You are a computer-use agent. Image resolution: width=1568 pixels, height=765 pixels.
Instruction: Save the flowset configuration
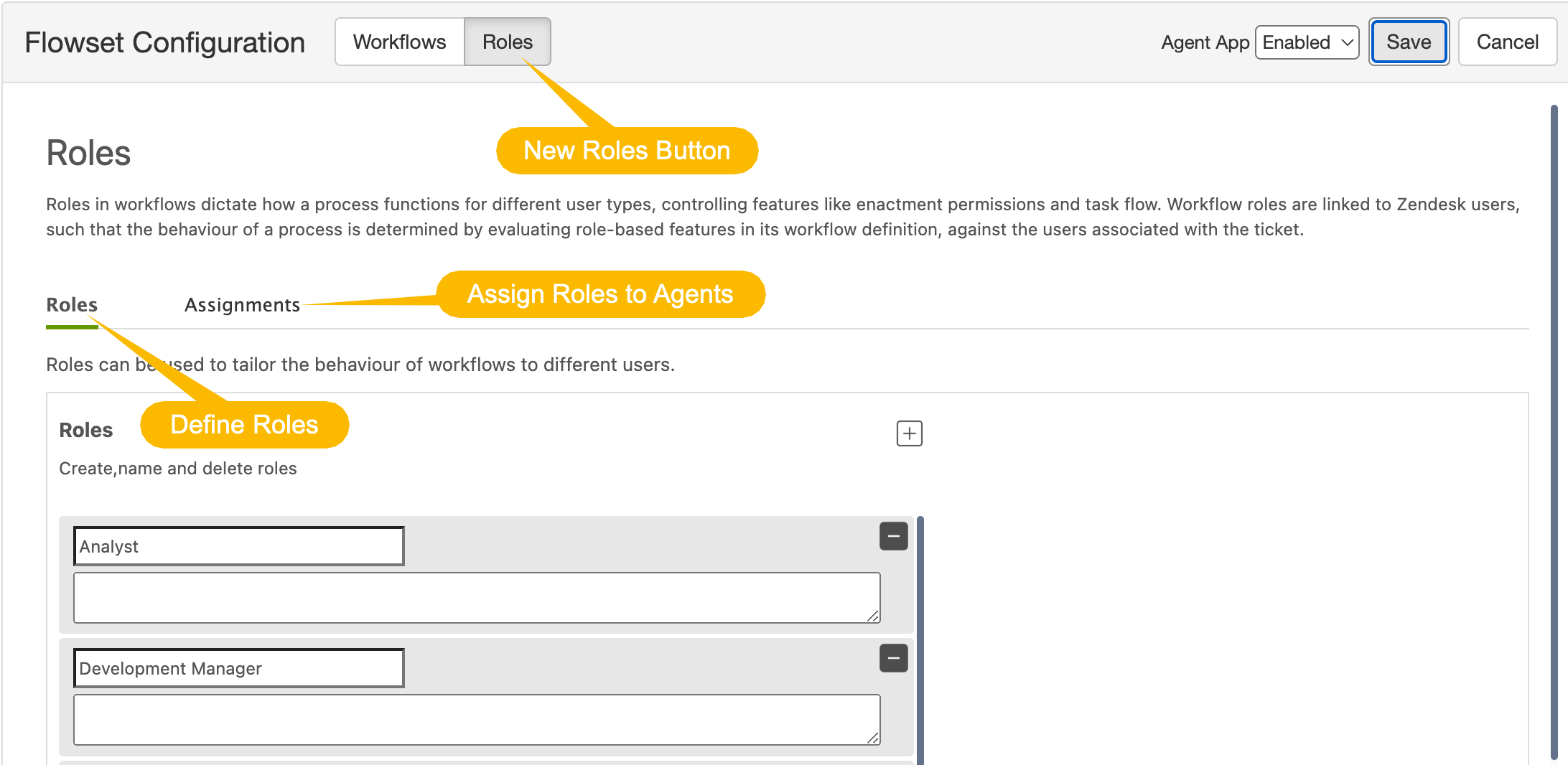(x=1409, y=42)
